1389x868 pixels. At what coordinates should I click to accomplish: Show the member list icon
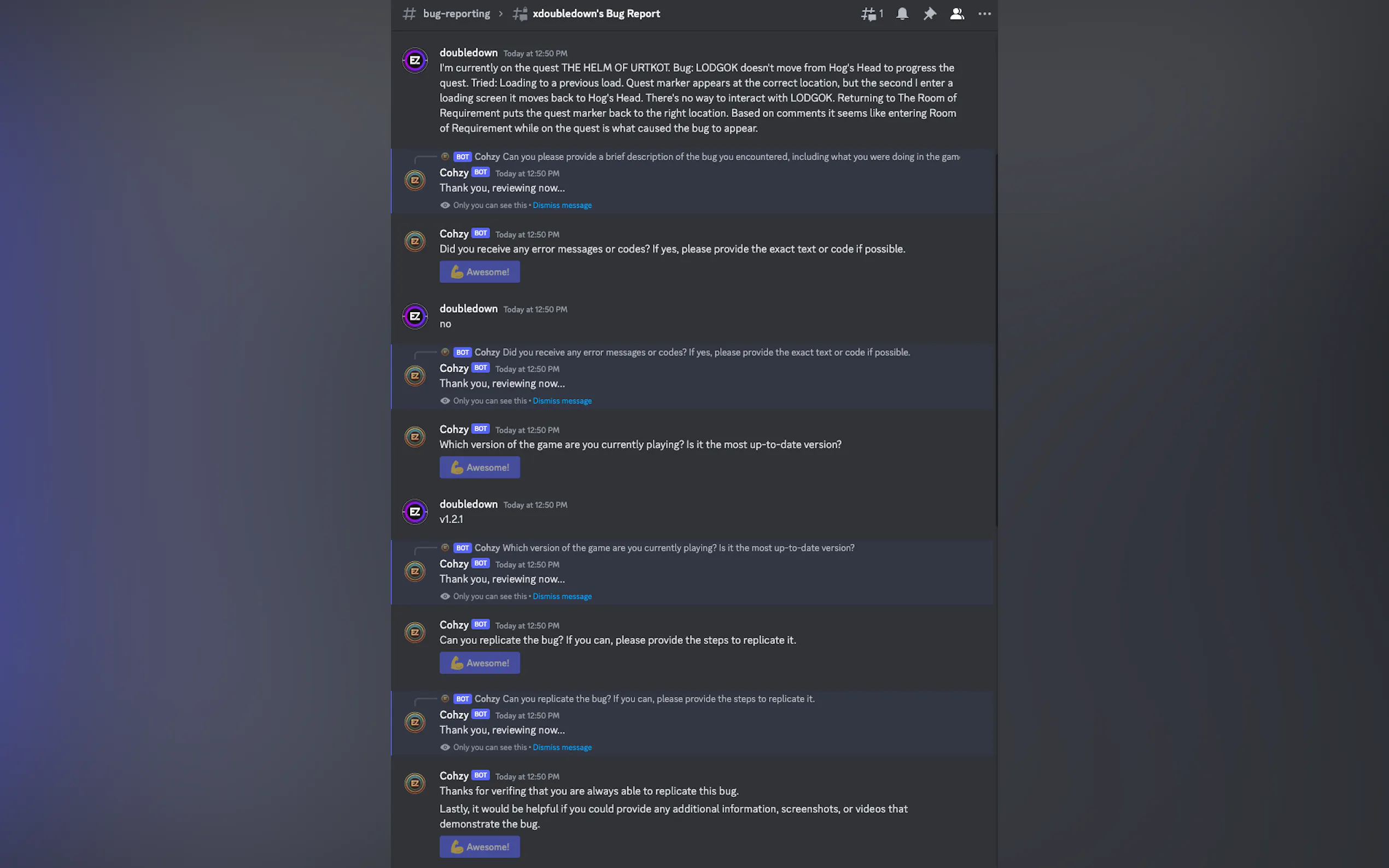tap(956, 14)
